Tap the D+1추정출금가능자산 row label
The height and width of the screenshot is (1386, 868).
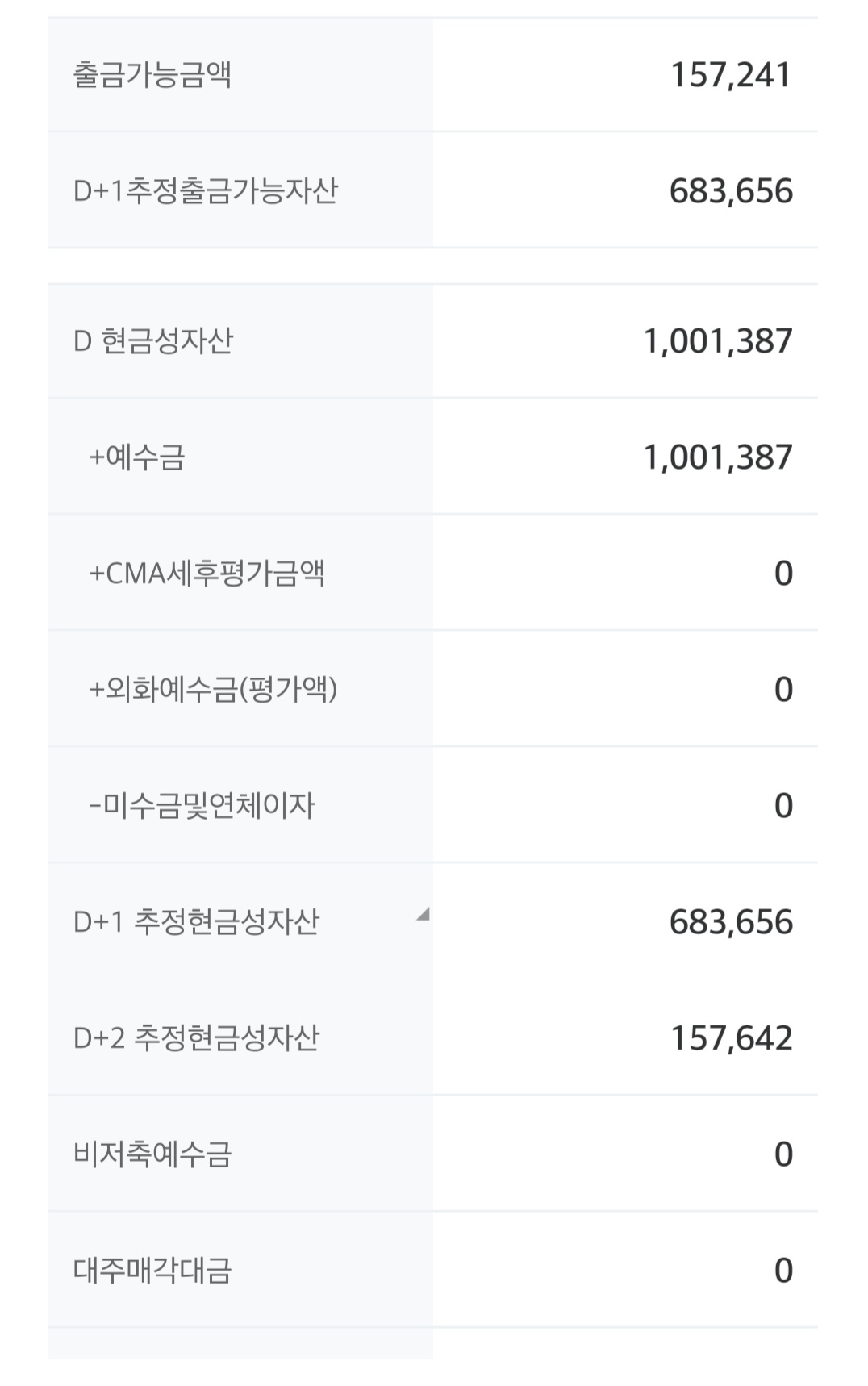[205, 191]
